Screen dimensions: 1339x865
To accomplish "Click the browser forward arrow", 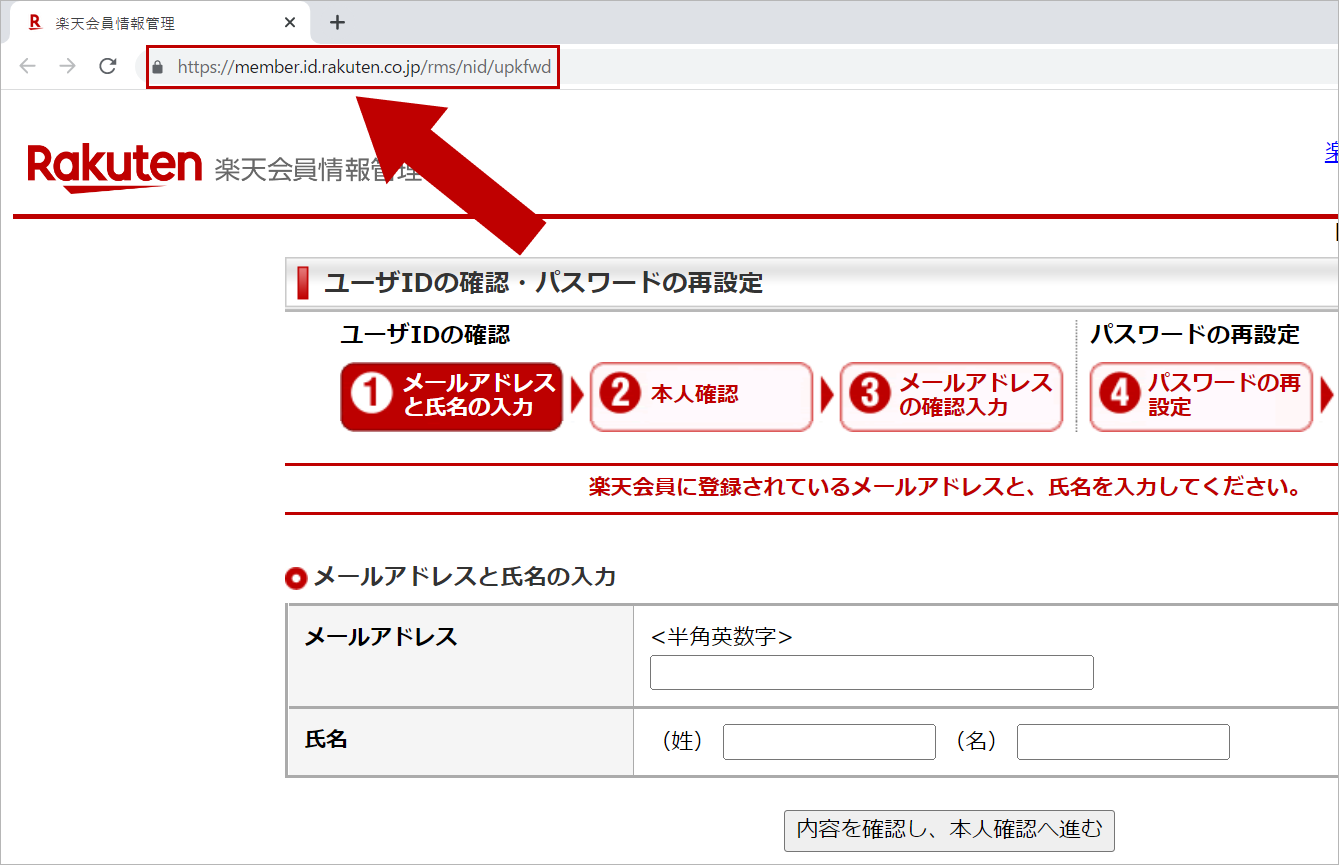I will pyautogui.click(x=67, y=66).
